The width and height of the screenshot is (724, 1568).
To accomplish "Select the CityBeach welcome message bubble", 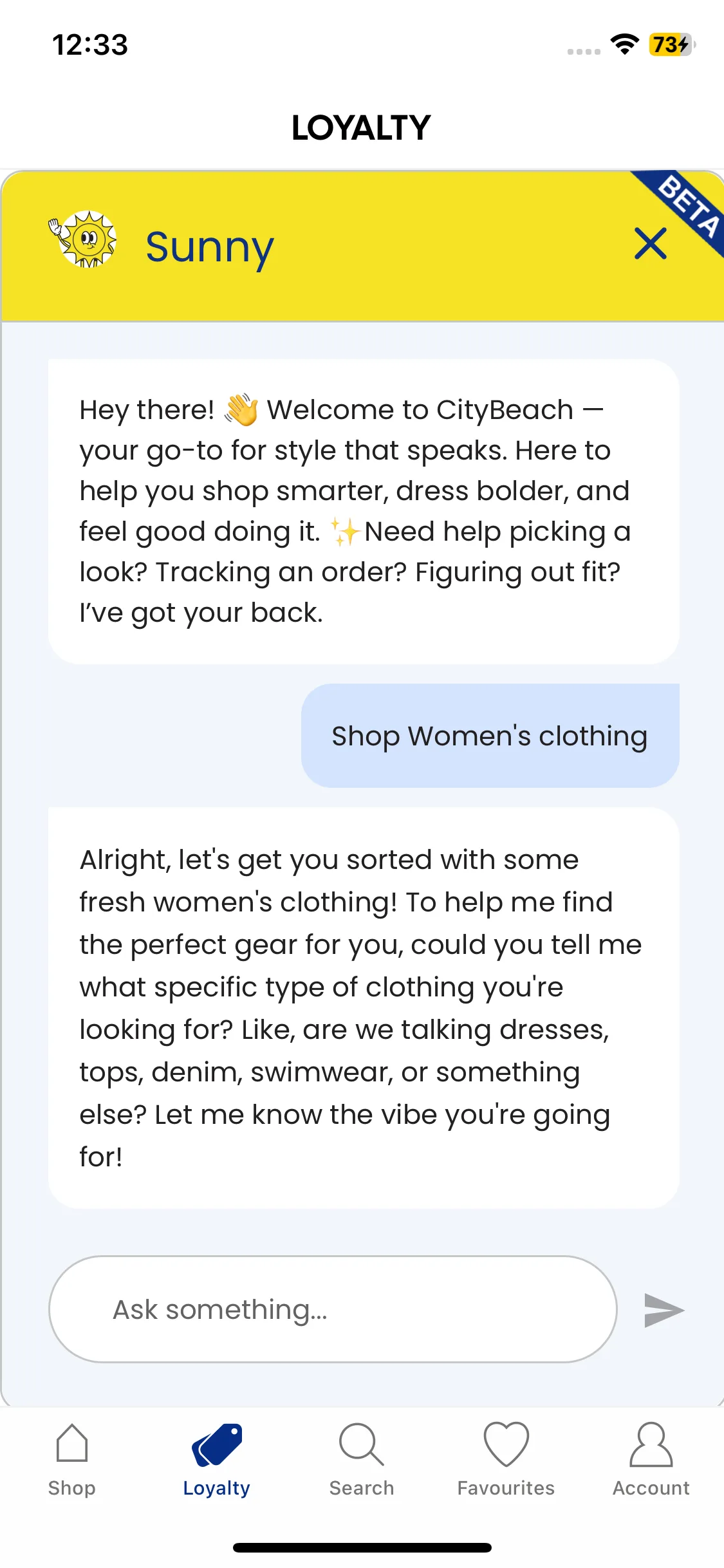I will click(364, 511).
